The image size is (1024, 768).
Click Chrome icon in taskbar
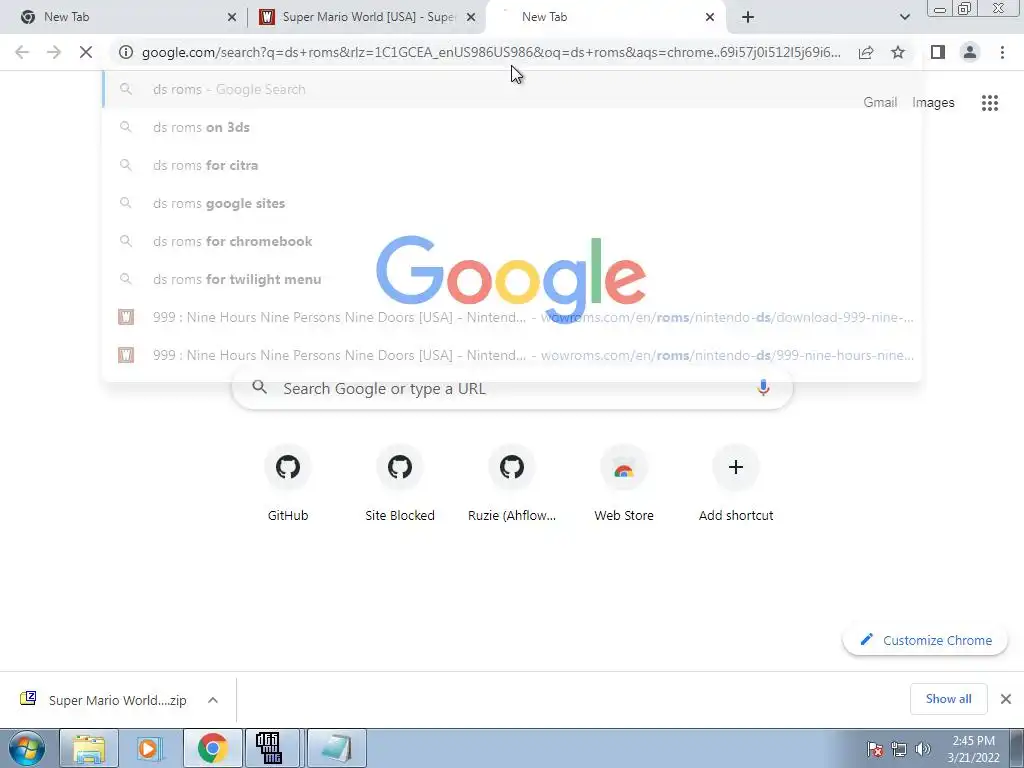click(x=212, y=748)
